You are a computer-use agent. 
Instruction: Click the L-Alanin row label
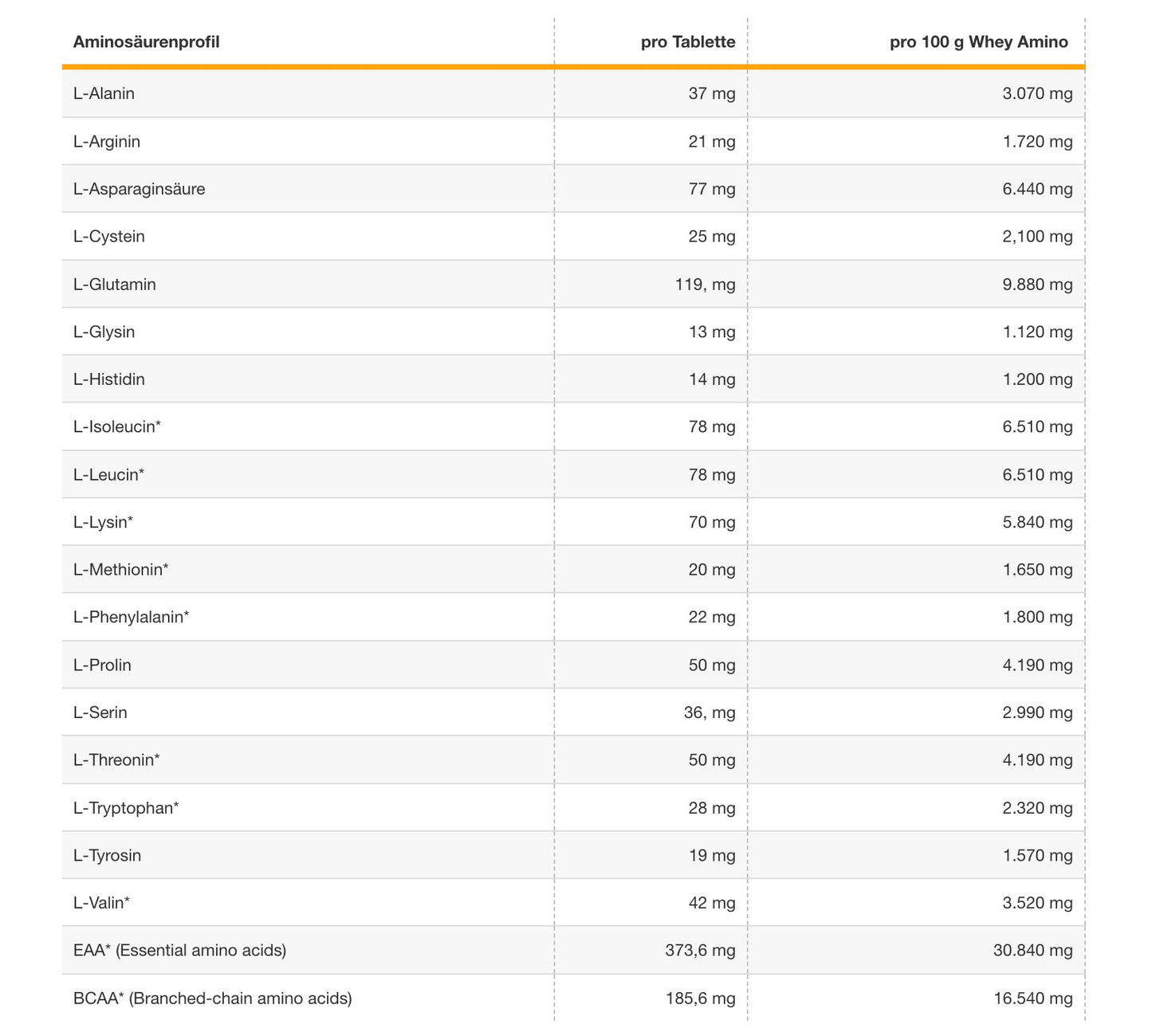(x=104, y=93)
